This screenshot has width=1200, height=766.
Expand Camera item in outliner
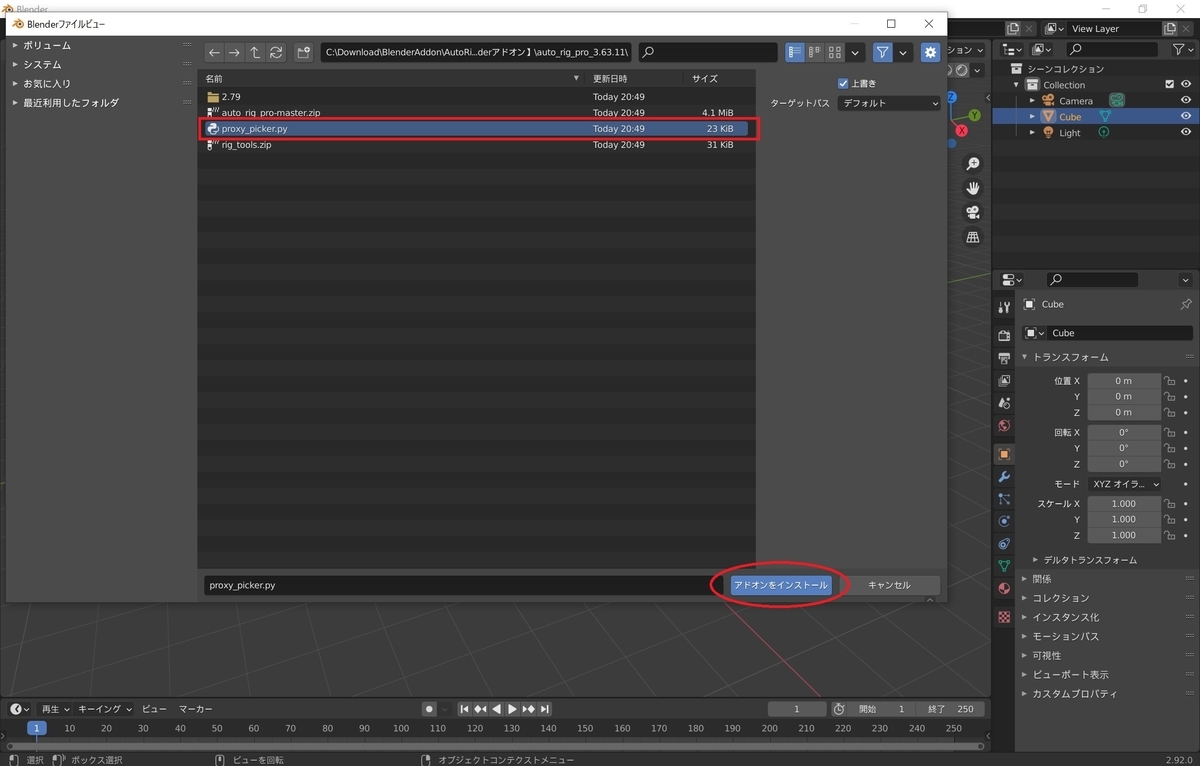point(1033,101)
